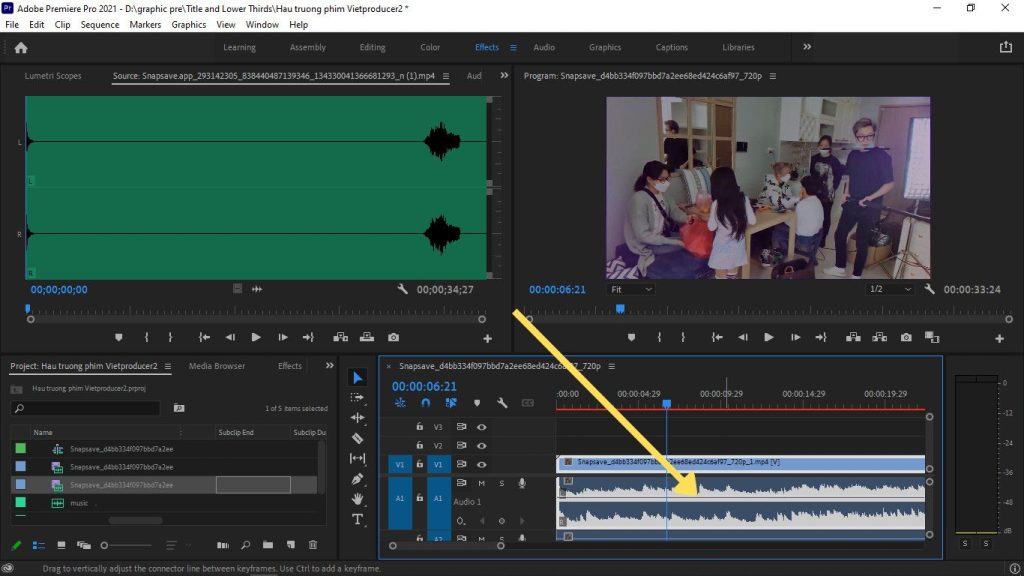Choose the Ripple Edit tool
The width and height of the screenshot is (1024, 576).
(358, 418)
